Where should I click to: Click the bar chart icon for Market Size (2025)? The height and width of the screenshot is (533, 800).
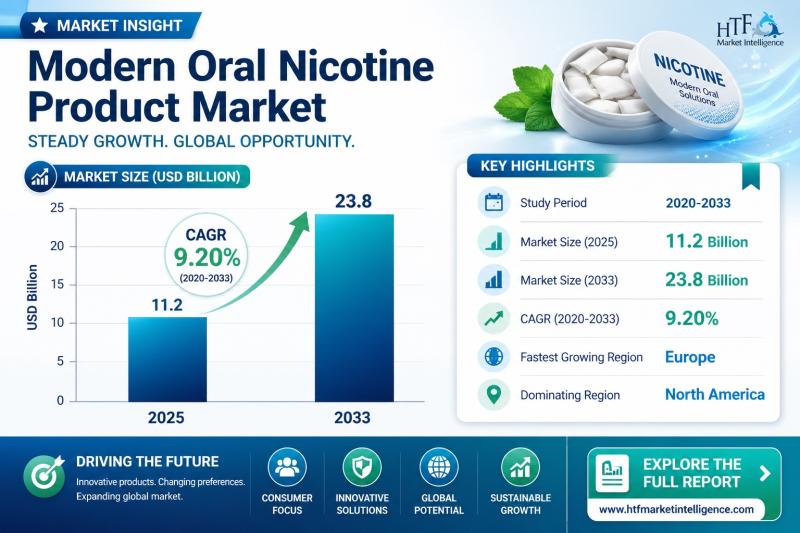click(x=493, y=241)
